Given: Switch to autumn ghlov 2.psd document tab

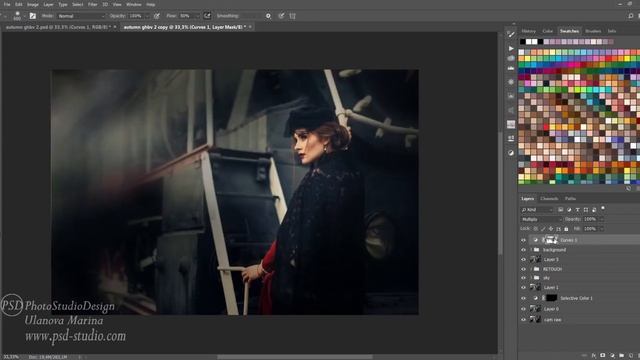Looking at the screenshot, I should pyautogui.click(x=58, y=27).
